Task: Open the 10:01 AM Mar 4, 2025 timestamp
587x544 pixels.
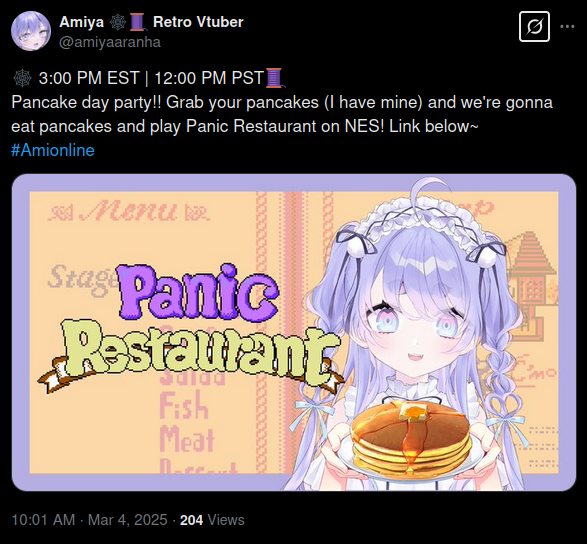Action: (x=89, y=520)
